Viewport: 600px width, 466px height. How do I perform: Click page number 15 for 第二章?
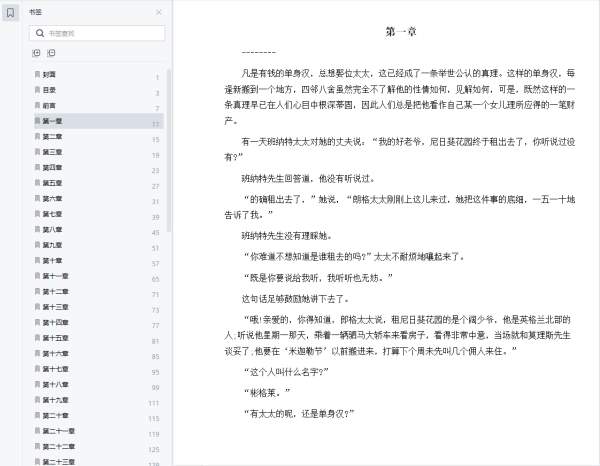pyautogui.click(x=155, y=140)
